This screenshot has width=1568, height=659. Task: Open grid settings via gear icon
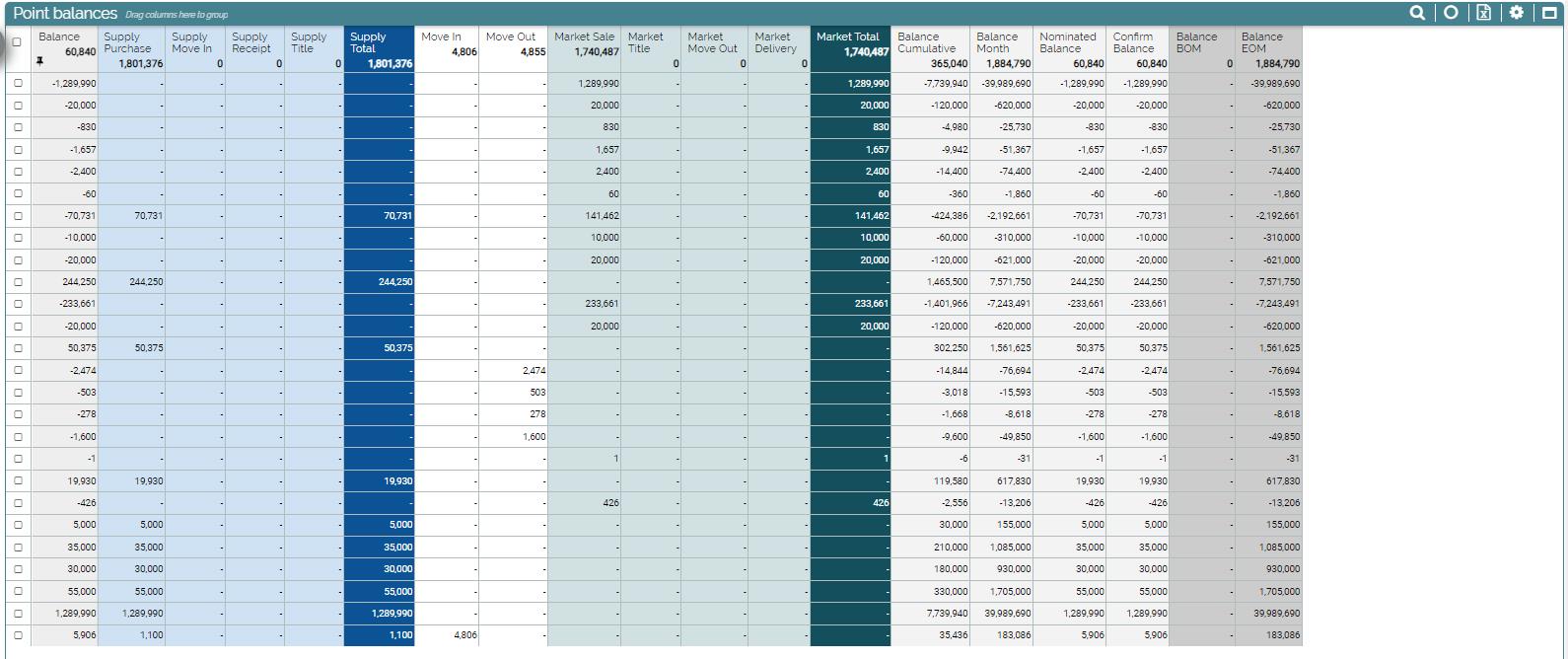click(x=1517, y=13)
